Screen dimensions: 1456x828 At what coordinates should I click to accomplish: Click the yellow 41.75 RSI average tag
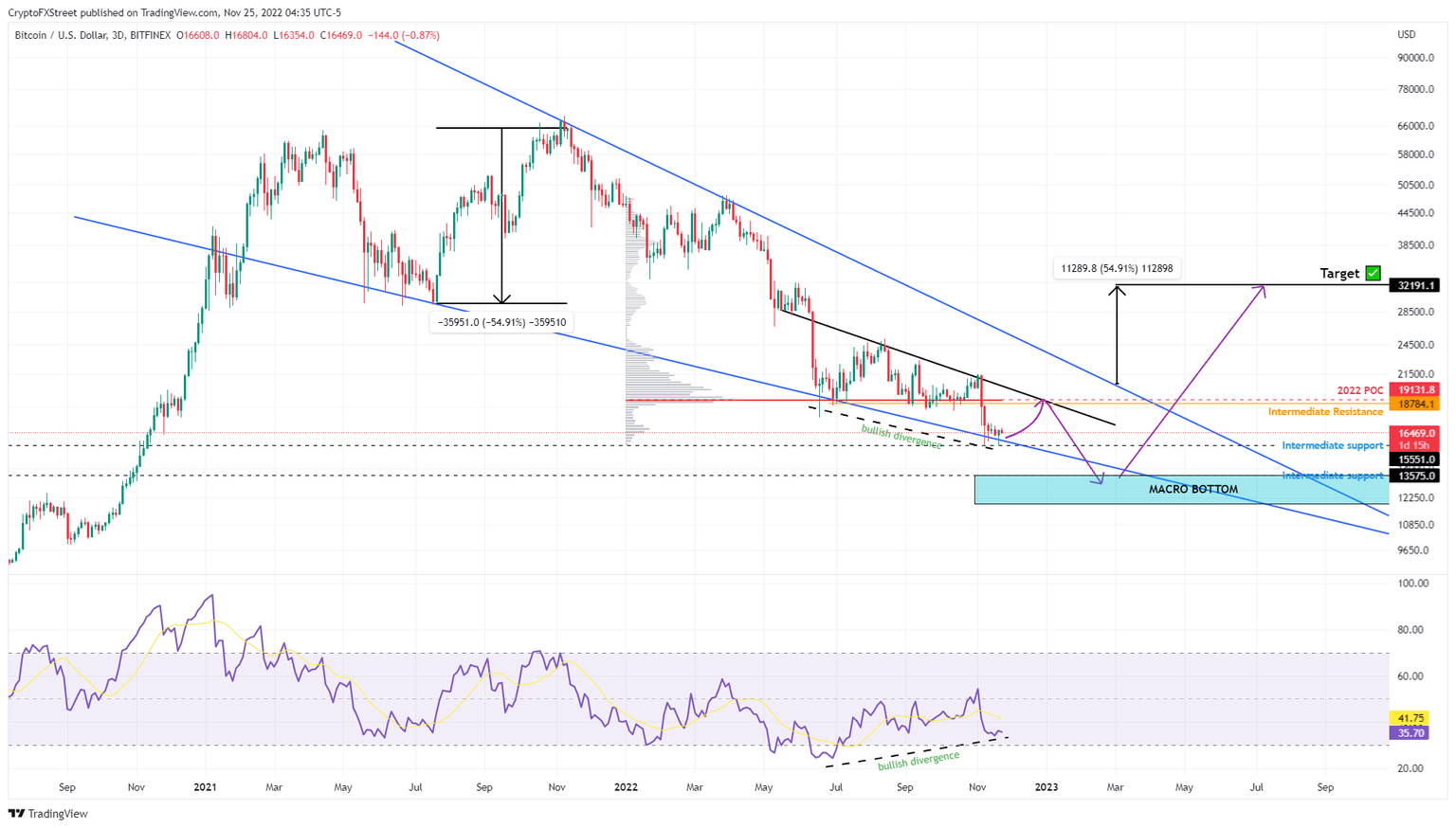click(x=1408, y=718)
